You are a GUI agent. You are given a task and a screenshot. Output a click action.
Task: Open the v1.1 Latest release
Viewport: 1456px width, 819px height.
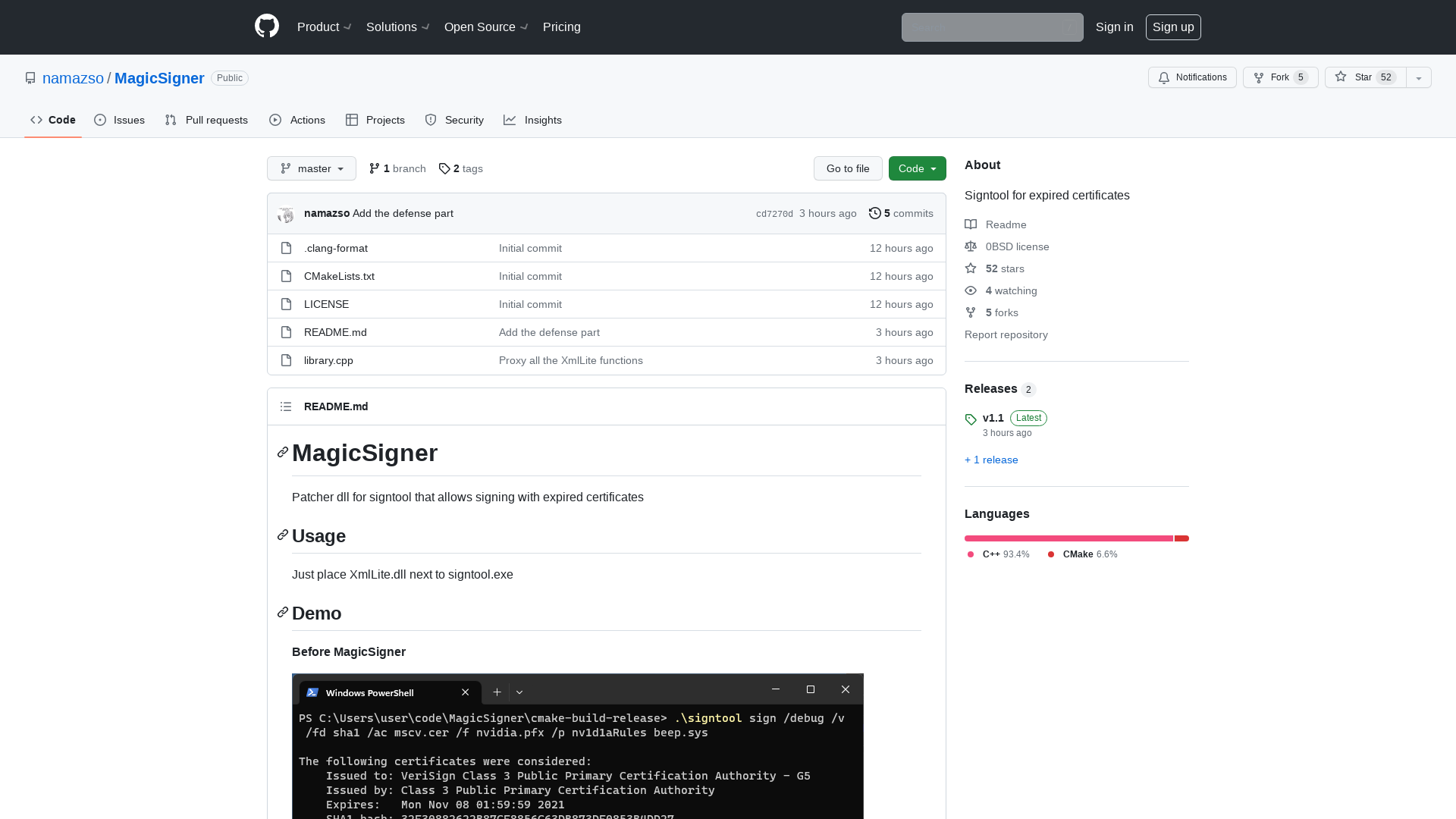coord(1006,425)
